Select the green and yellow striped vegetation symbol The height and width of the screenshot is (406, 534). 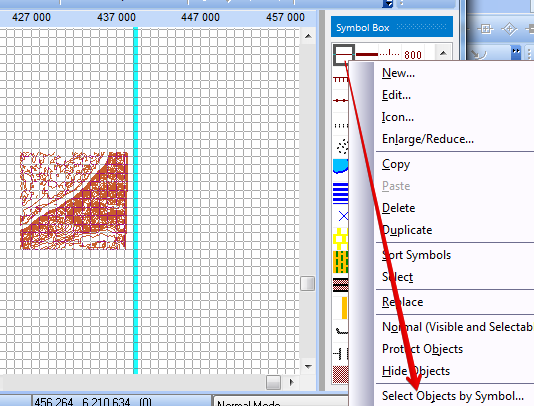[x=341, y=262]
